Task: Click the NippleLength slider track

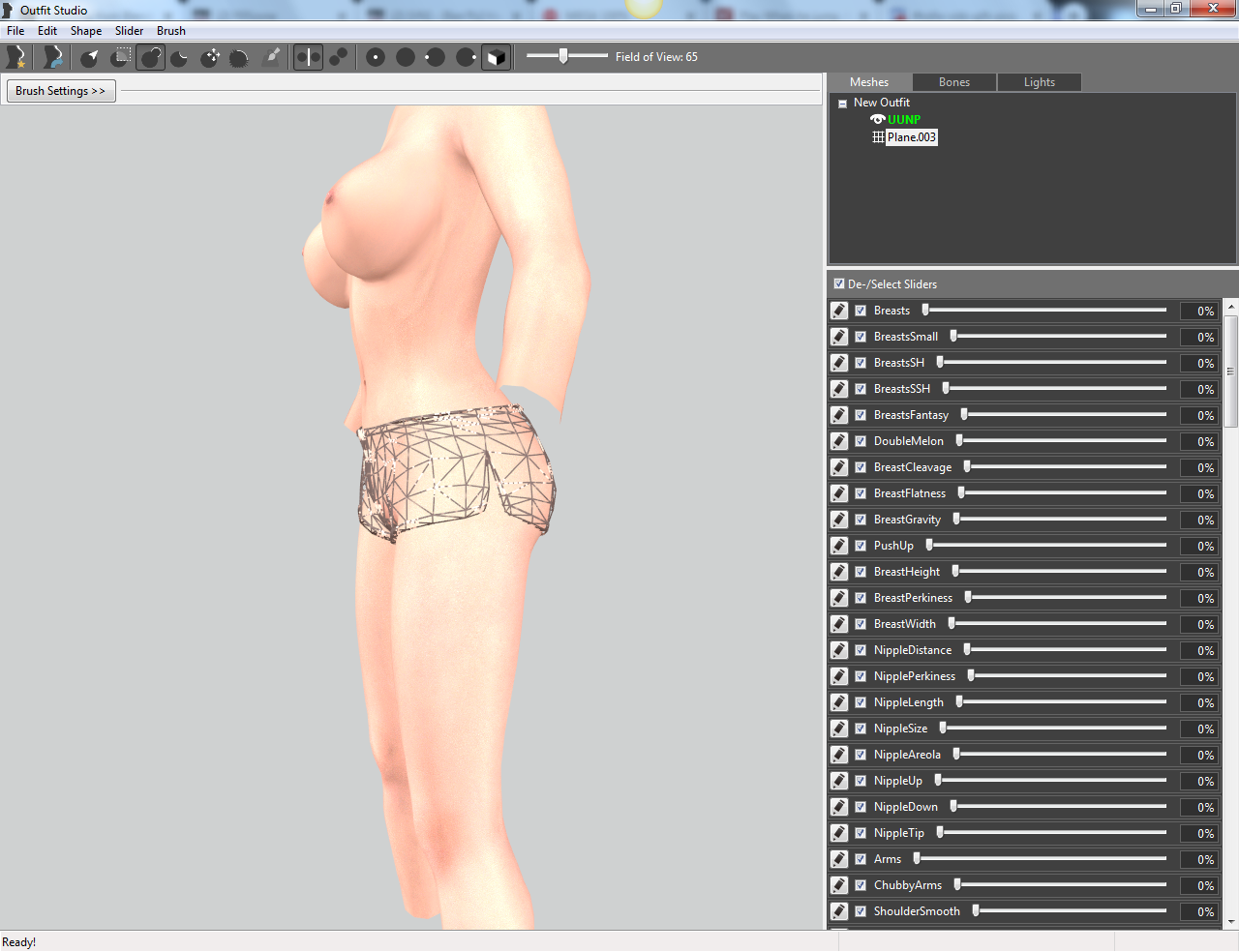Action: point(1061,702)
